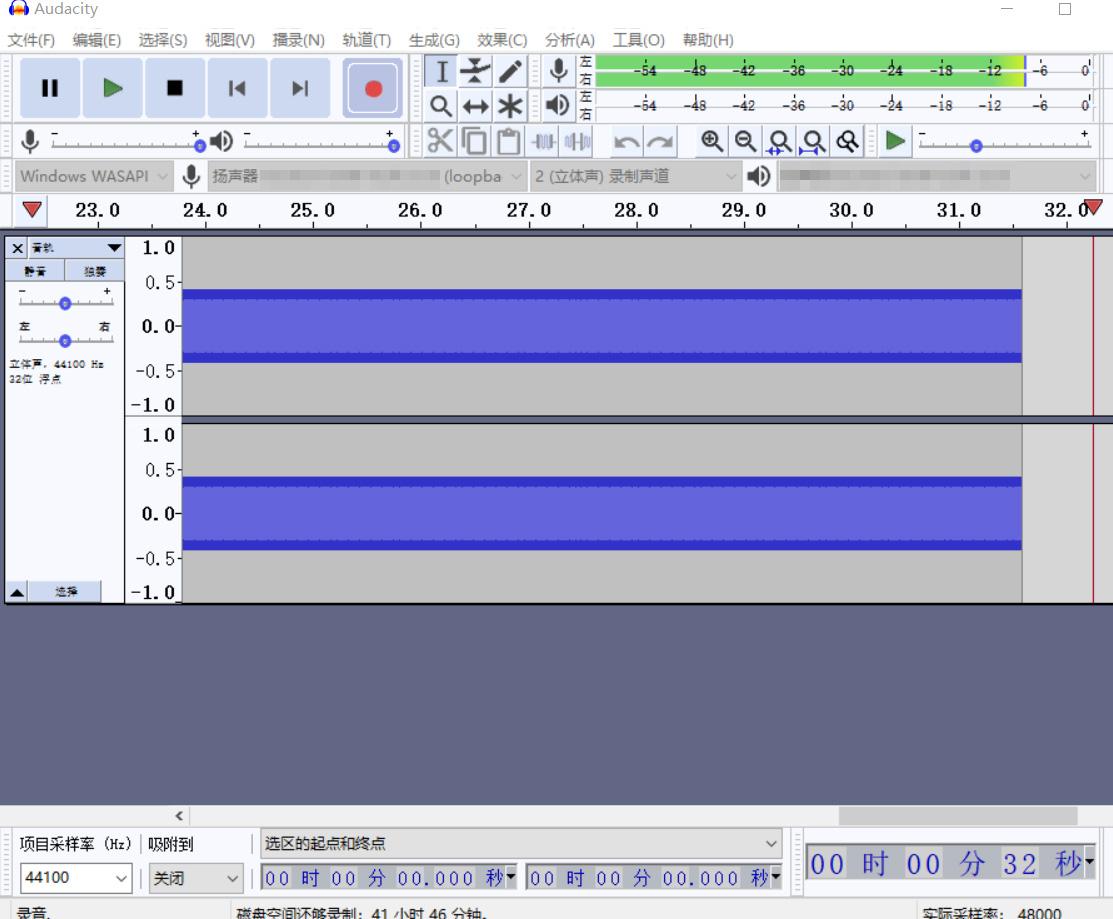
Task: Click horizontal scrollbar thumb
Action: click(x=958, y=815)
